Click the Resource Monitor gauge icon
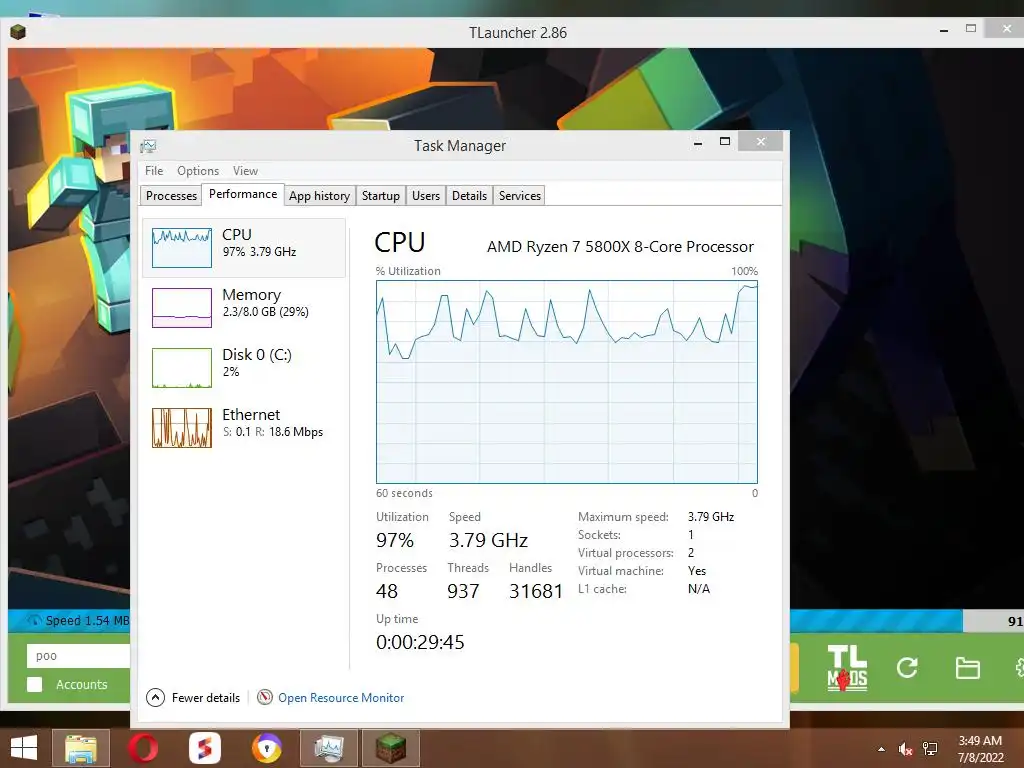Viewport: 1024px width, 768px height. (x=264, y=697)
